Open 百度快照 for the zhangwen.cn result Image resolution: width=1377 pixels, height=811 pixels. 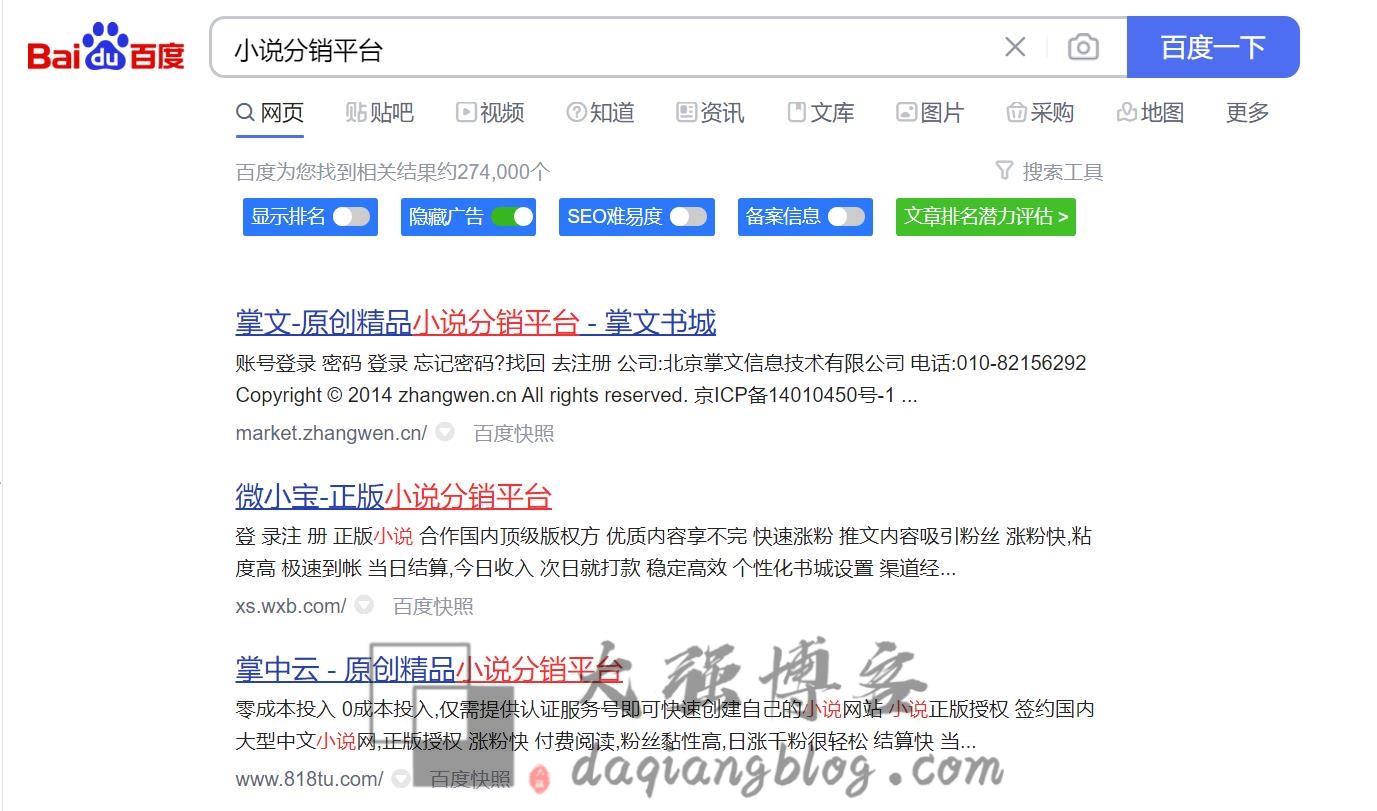click(x=514, y=433)
